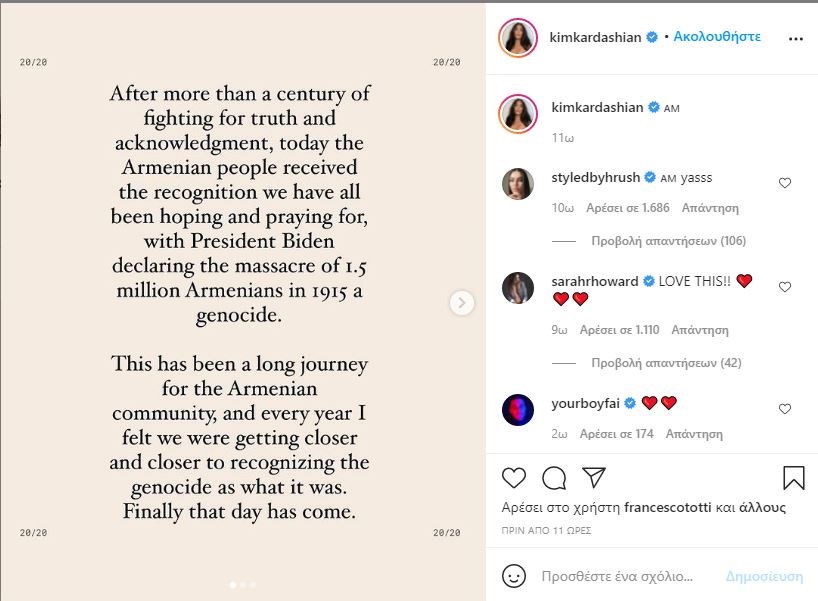Reply to styledbyhrush's comment via Απάντηση

(709, 208)
